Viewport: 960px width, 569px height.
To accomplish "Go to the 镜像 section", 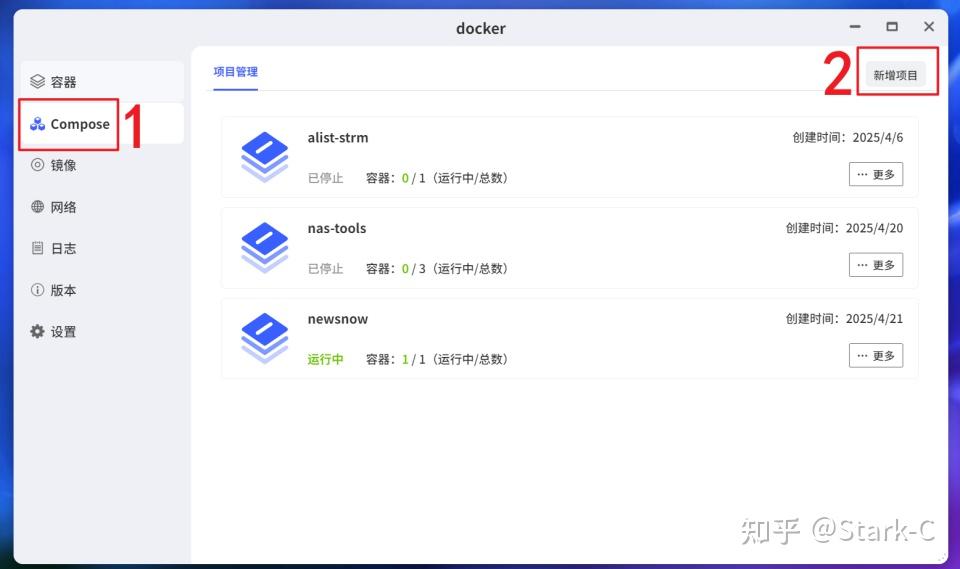I will pyautogui.click(x=102, y=165).
